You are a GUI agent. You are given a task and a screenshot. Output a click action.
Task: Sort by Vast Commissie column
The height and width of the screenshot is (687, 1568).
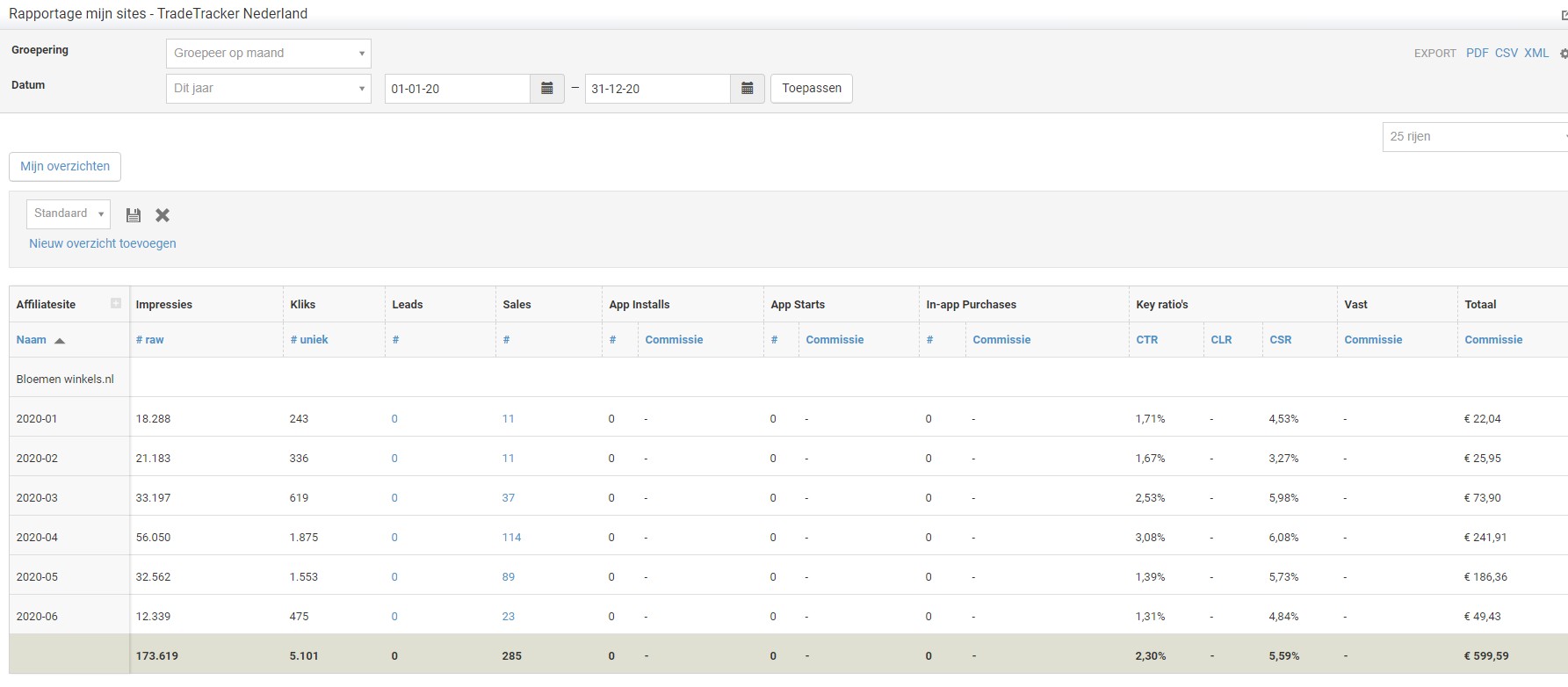[1373, 340]
